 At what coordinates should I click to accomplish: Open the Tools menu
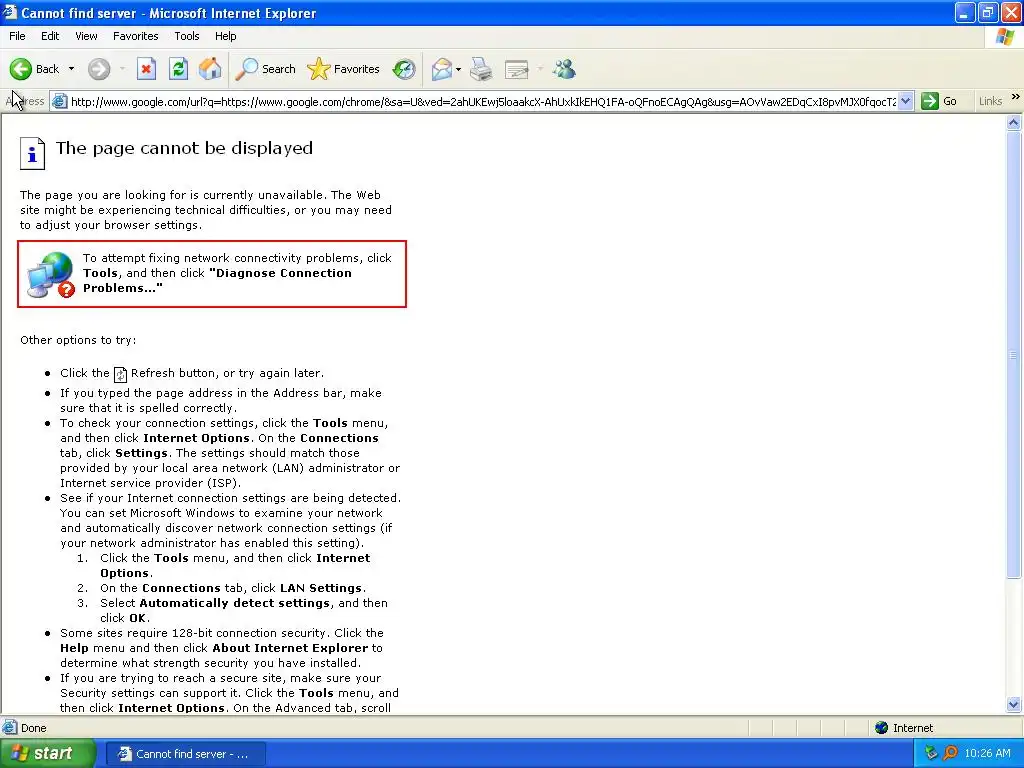[x=187, y=36]
